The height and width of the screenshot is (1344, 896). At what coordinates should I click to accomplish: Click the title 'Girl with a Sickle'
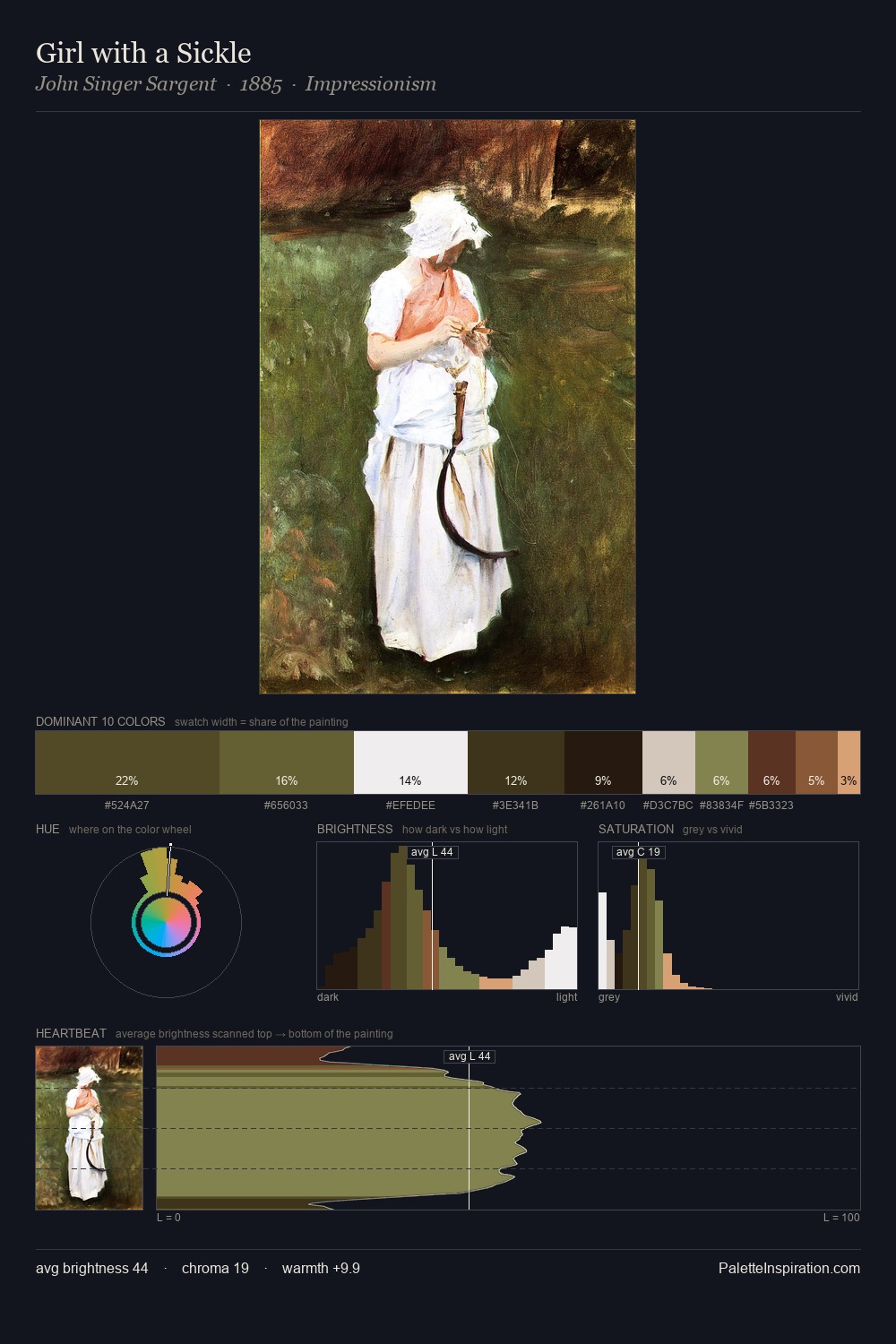point(143,53)
